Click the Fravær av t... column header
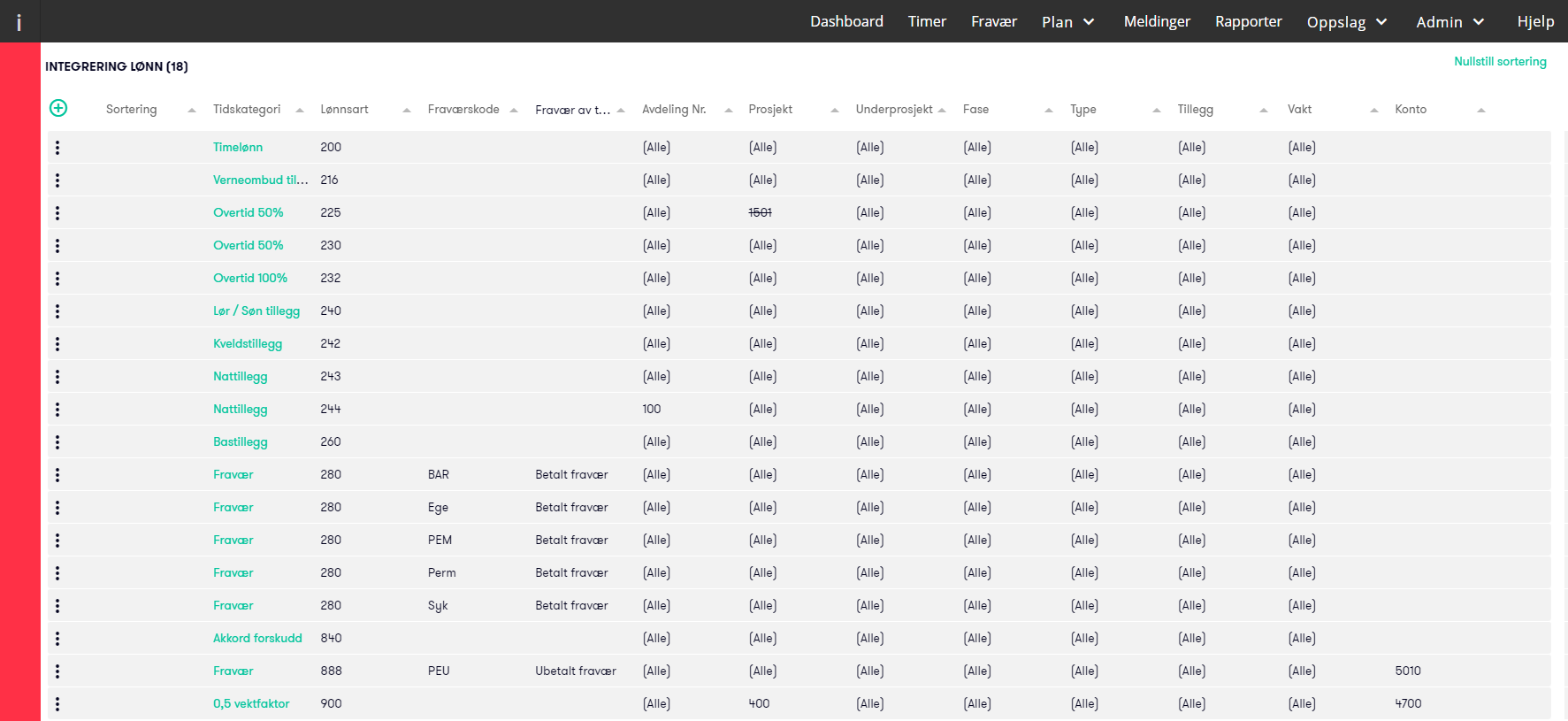The width and height of the screenshot is (1568, 721). point(572,110)
